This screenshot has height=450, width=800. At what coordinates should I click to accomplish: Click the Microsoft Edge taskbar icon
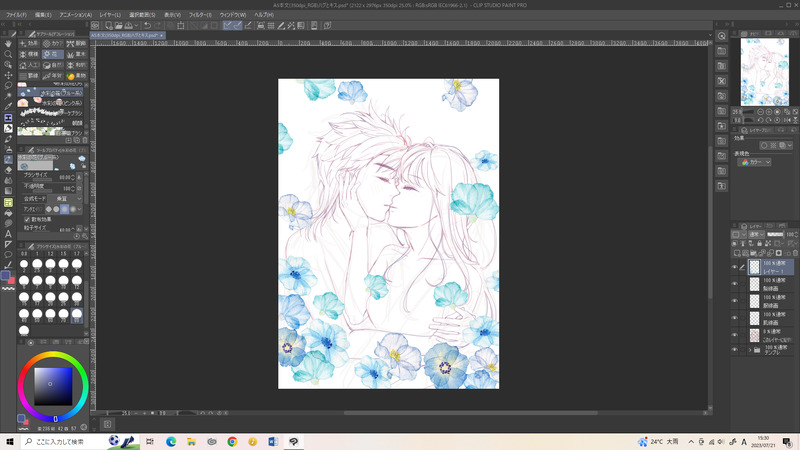pyautogui.click(x=171, y=441)
